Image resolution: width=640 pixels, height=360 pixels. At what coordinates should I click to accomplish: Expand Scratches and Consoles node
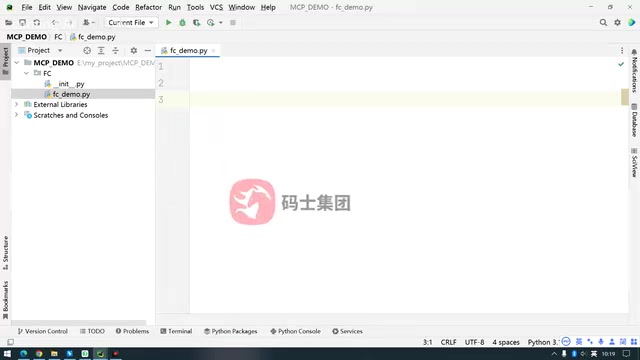17,115
